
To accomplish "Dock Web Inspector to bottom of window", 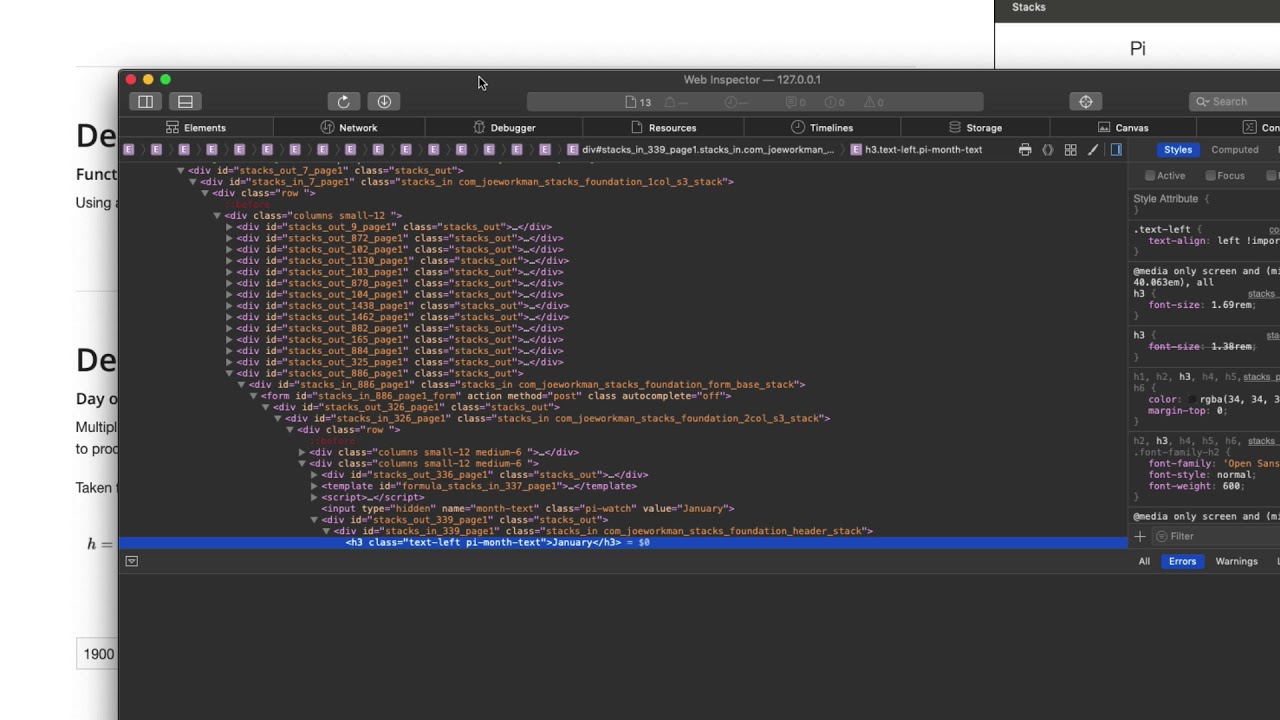I will coord(185,101).
